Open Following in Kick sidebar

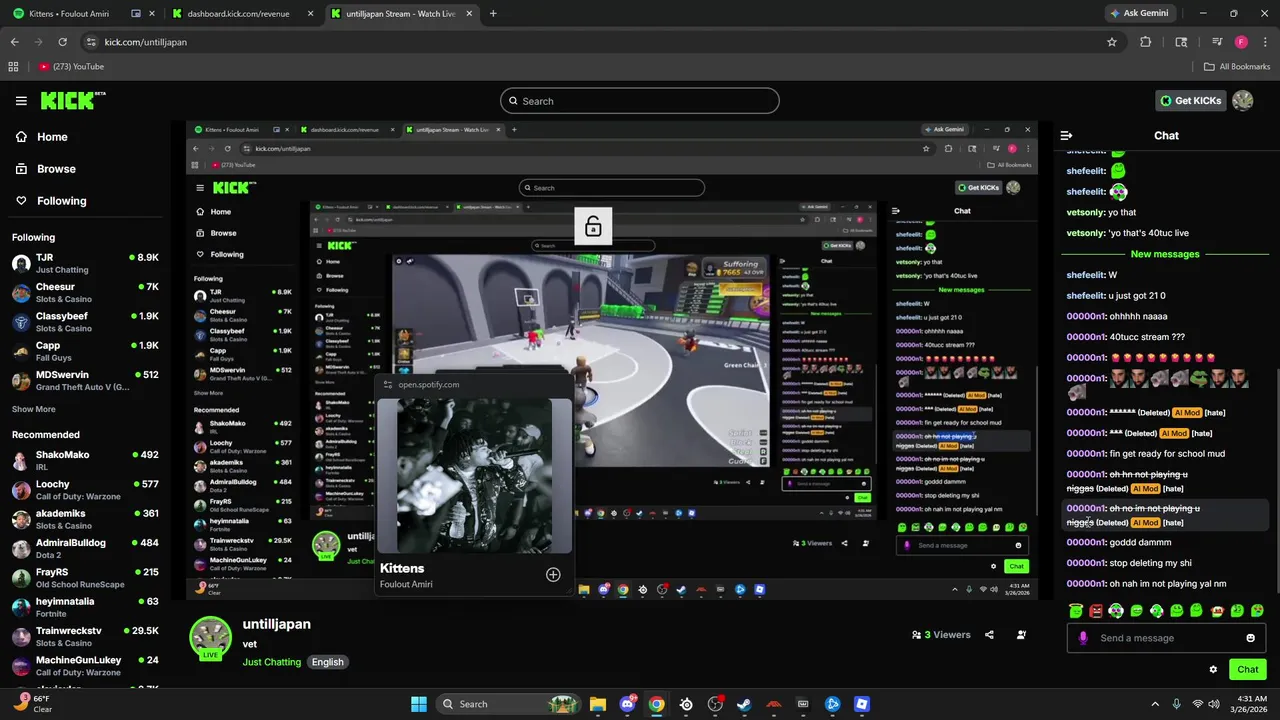(x=51, y=201)
